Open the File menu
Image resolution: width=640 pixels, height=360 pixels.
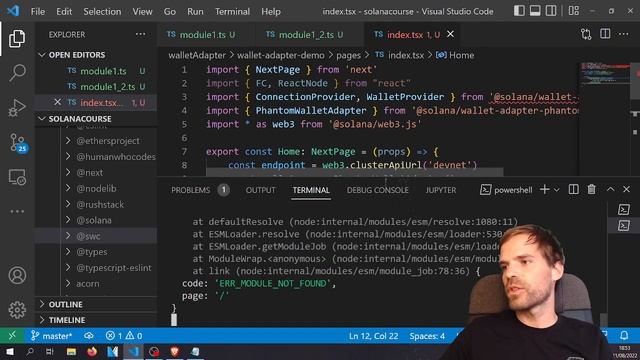pyautogui.click(x=38, y=11)
